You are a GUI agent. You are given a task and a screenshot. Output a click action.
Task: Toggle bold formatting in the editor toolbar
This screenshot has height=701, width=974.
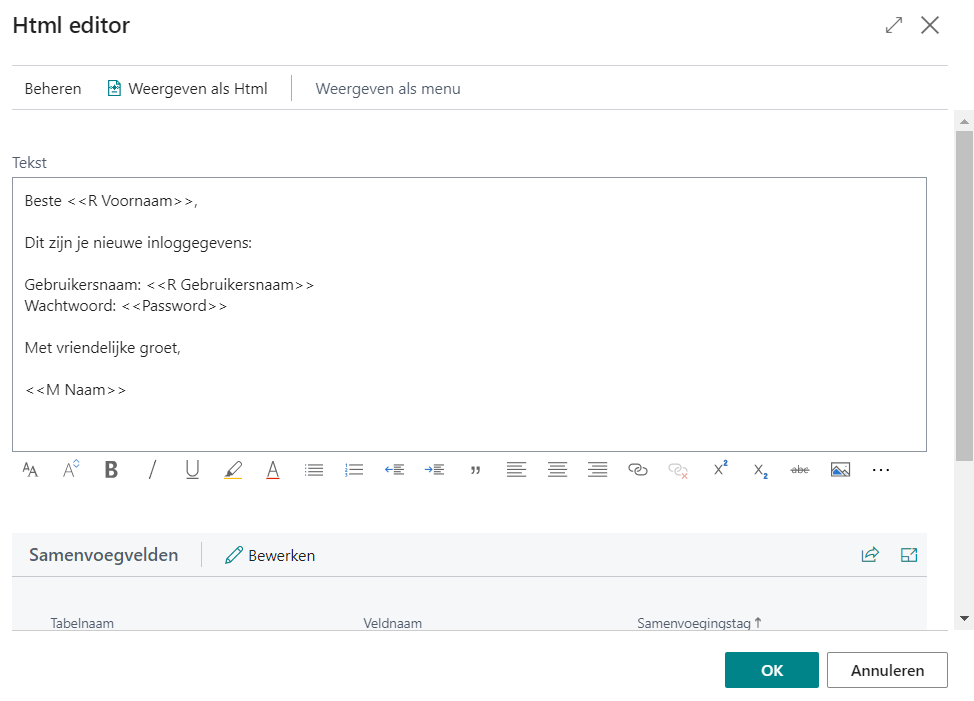point(111,470)
